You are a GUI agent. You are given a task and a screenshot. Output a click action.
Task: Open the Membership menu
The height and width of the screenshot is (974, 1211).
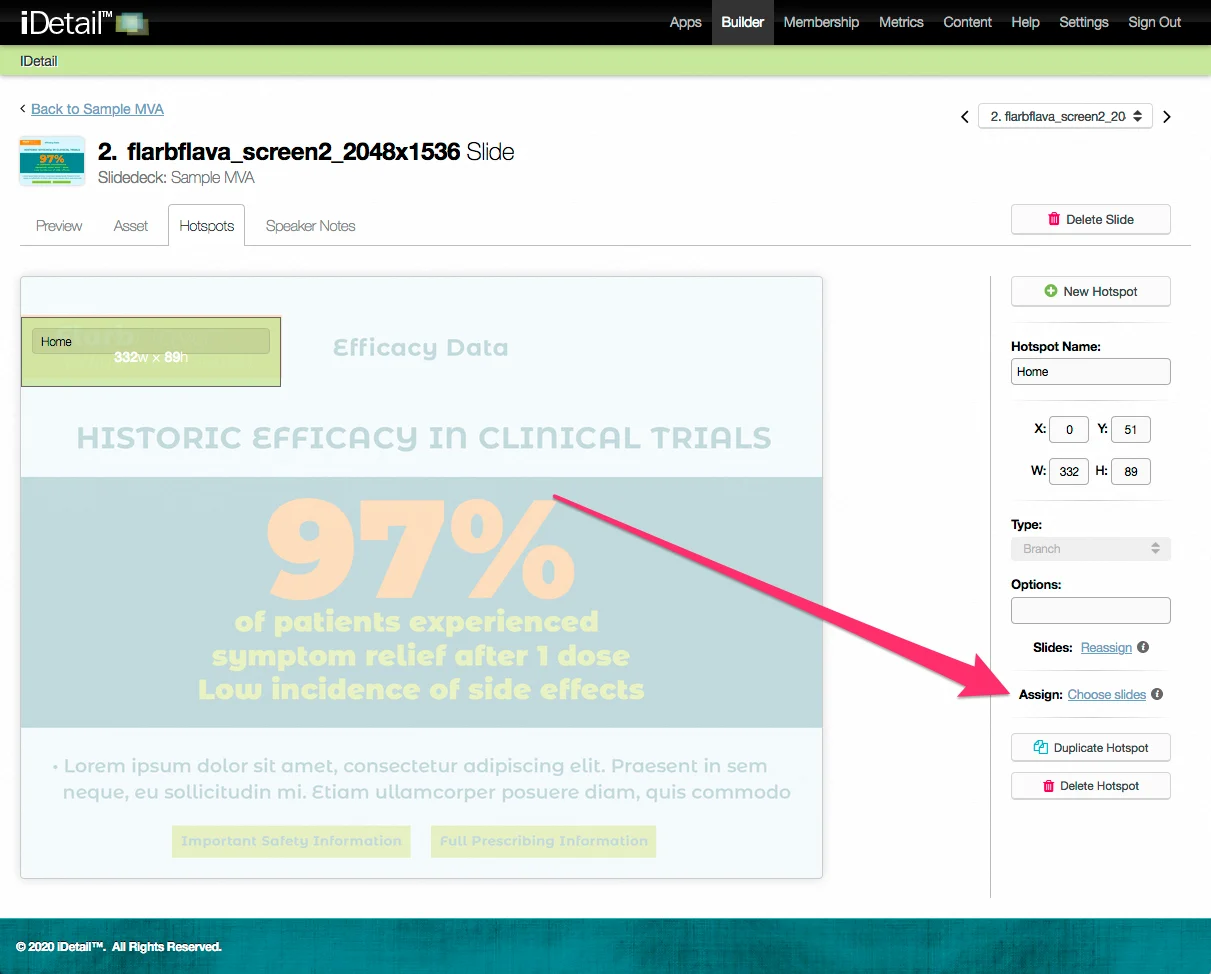(x=821, y=22)
